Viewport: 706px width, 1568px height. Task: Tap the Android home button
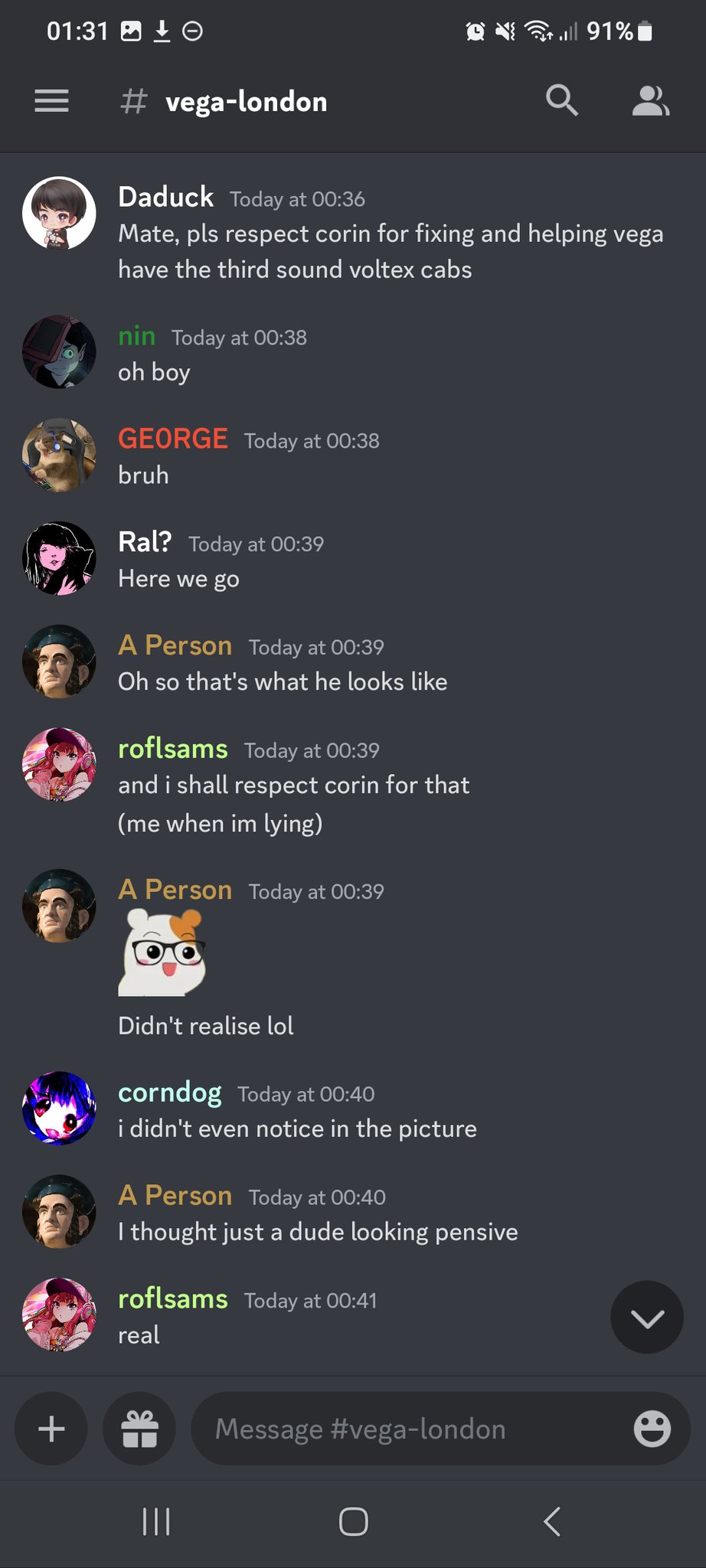pos(353,1521)
